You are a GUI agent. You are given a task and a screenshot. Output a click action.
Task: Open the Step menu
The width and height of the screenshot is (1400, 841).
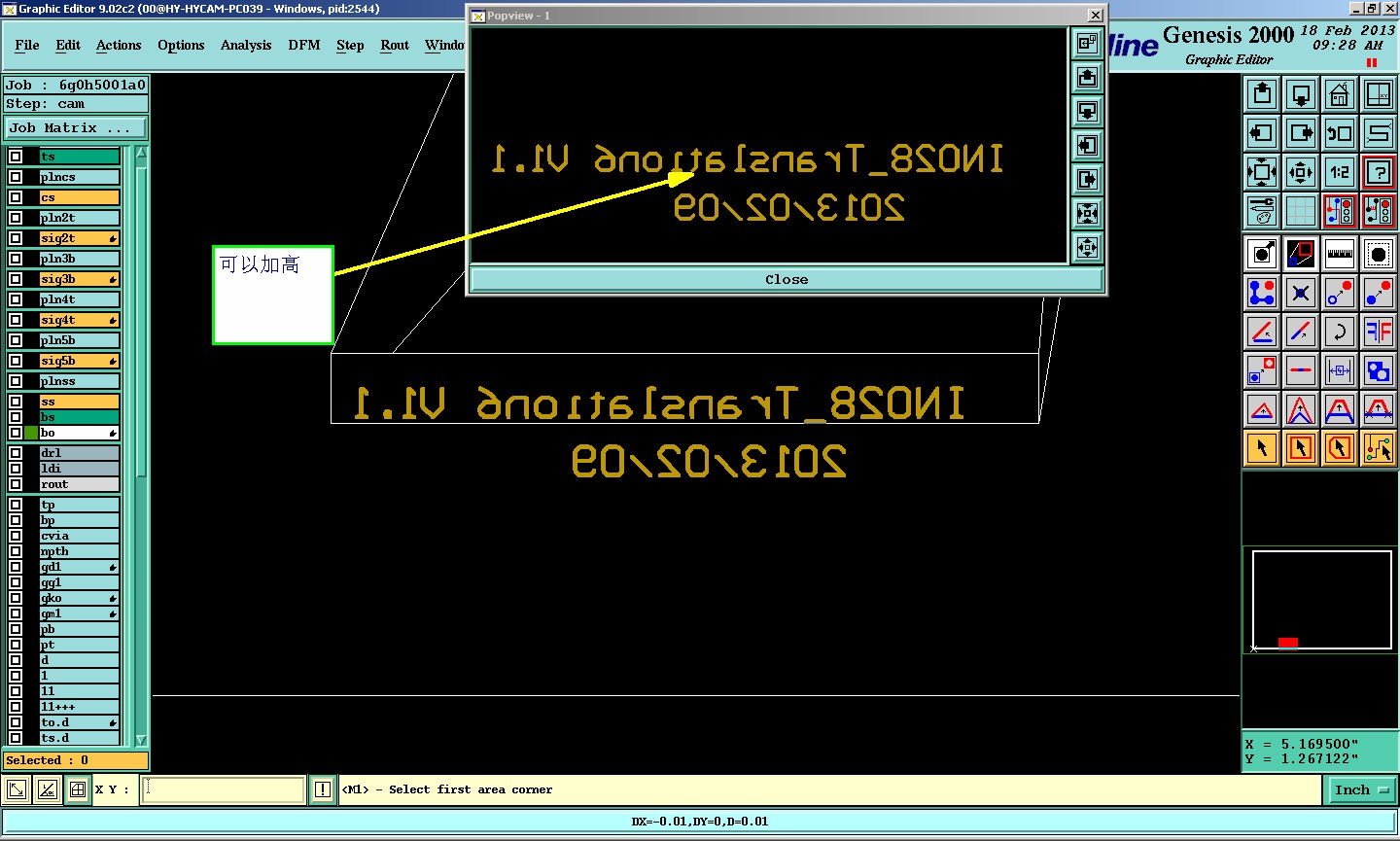(x=350, y=45)
